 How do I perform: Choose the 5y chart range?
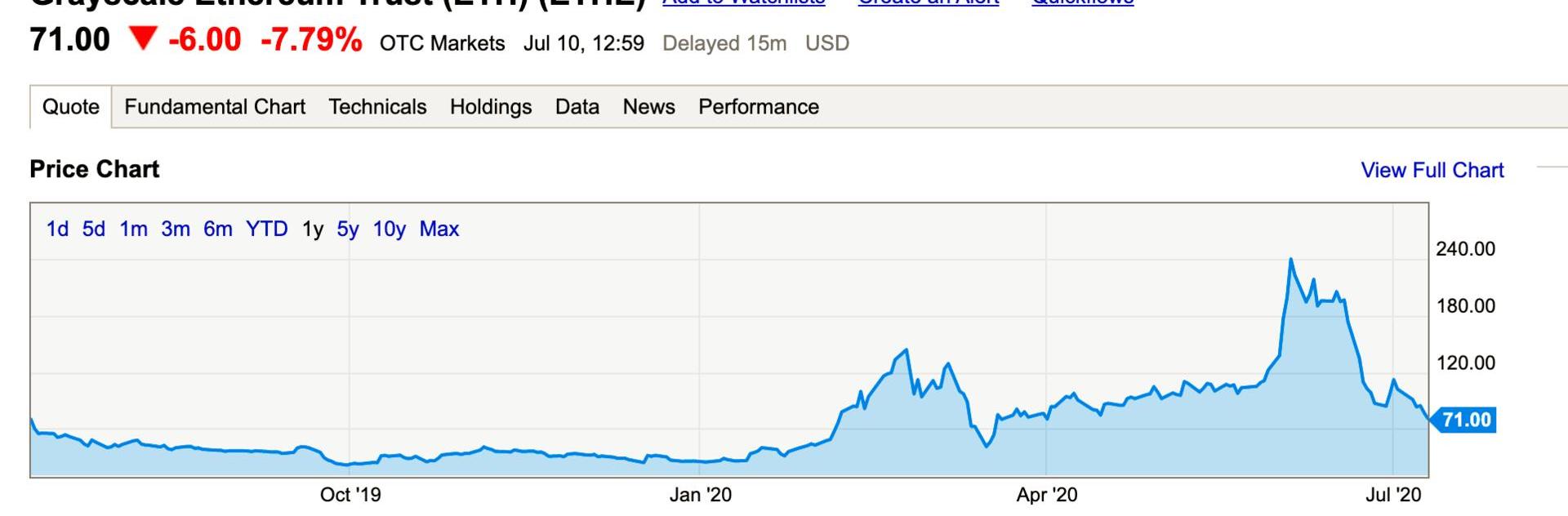point(348,229)
